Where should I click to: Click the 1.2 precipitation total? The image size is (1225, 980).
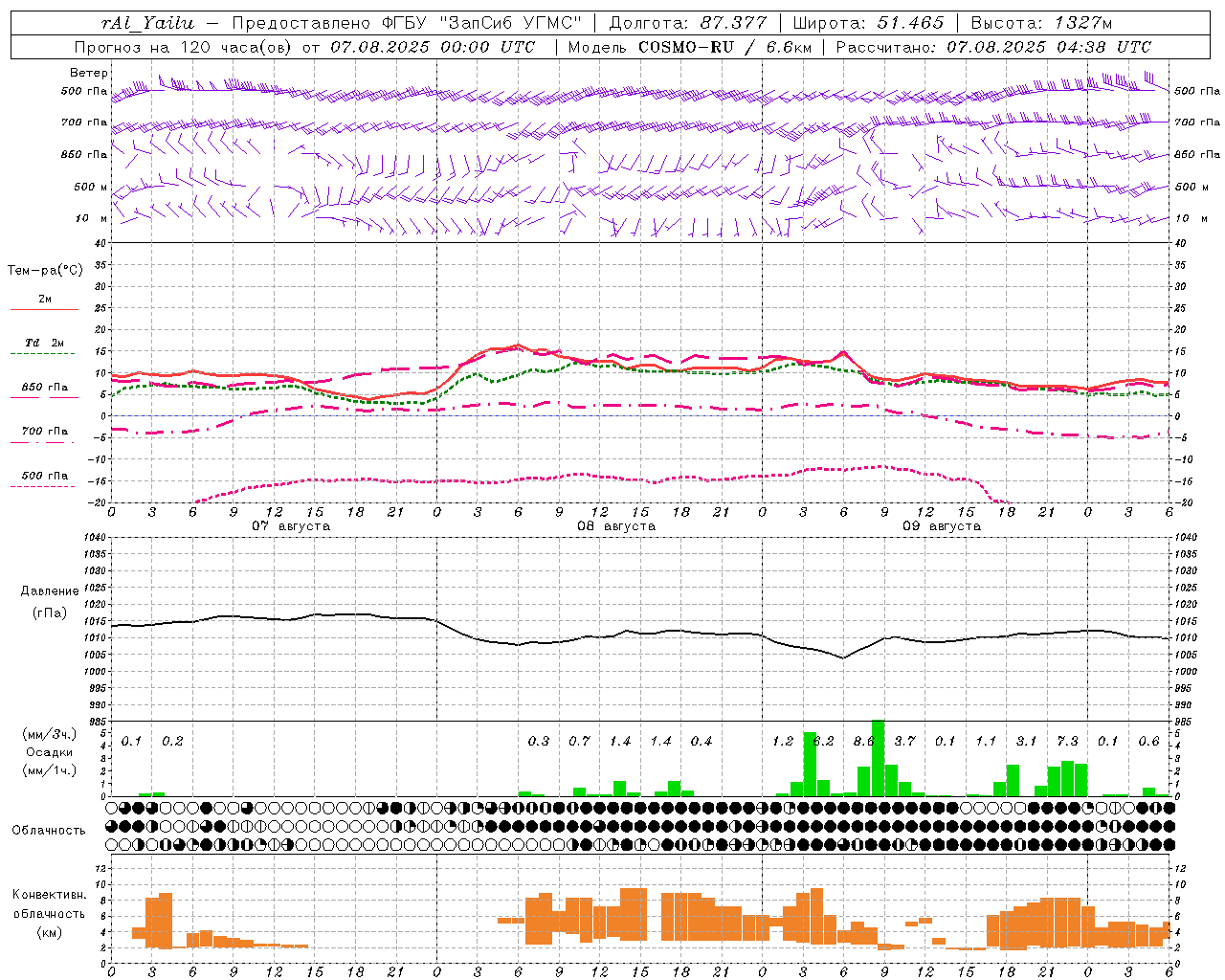tap(783, 742)
